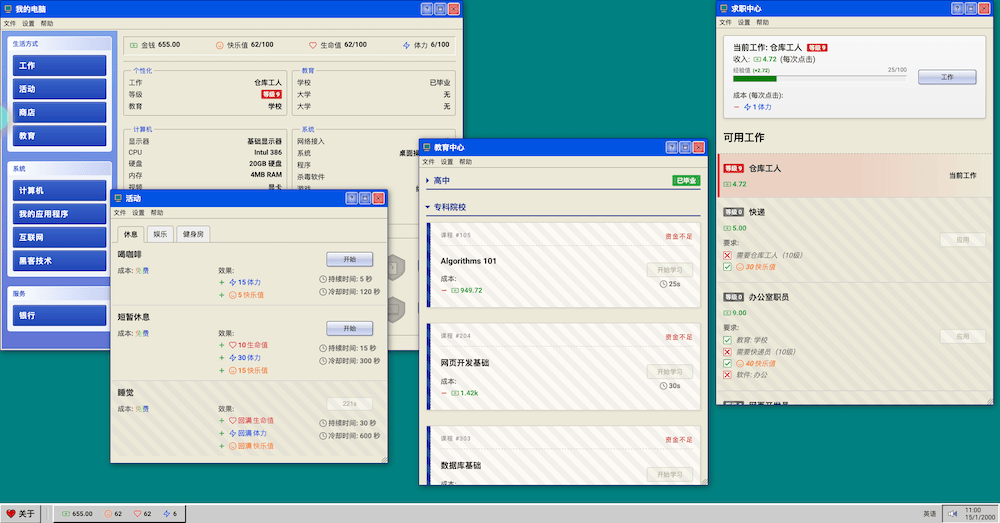Viewport: 1000px width, 523px height.
Task: Click 开始 for the 喝咖啡 activity
Action: 349,259
